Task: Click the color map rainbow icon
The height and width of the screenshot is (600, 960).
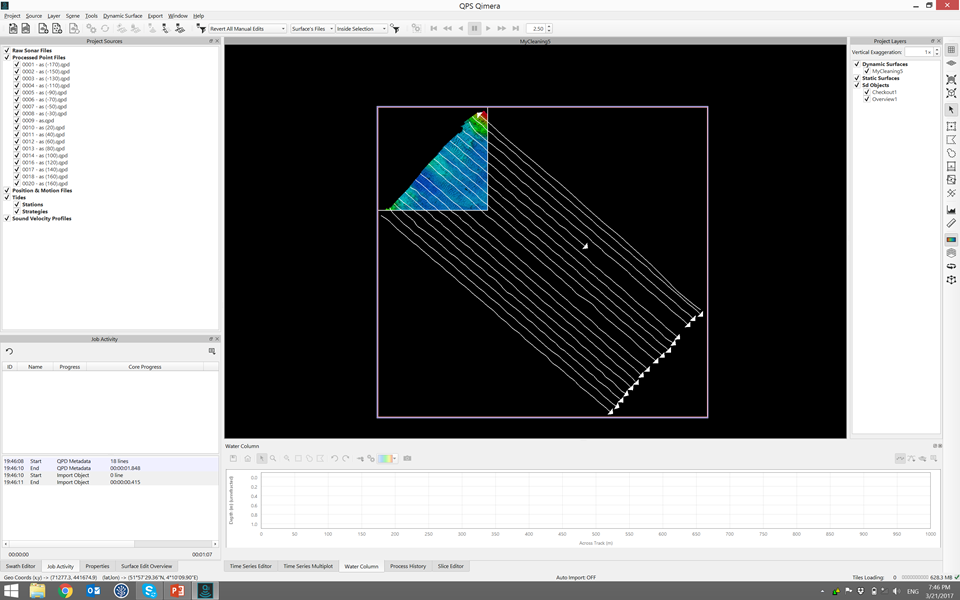Action: [x=951, y=240]
